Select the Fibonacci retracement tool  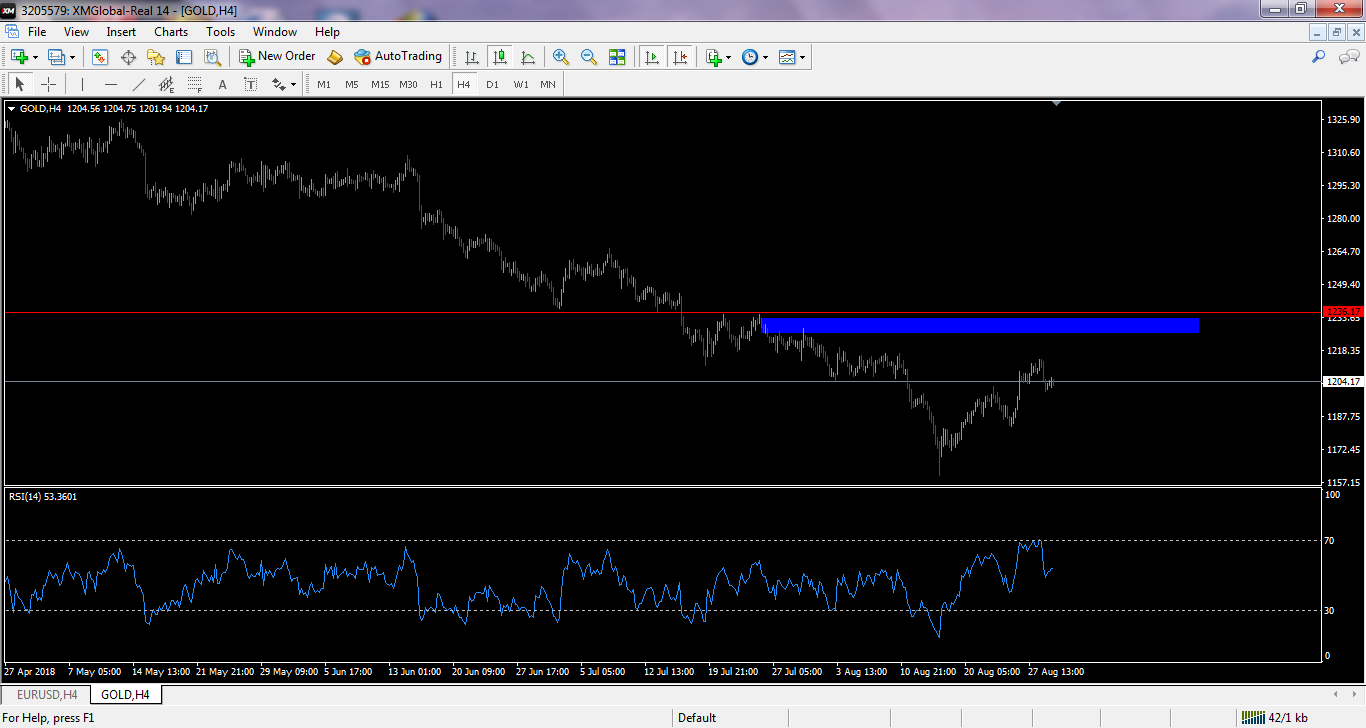pos(195,85)
